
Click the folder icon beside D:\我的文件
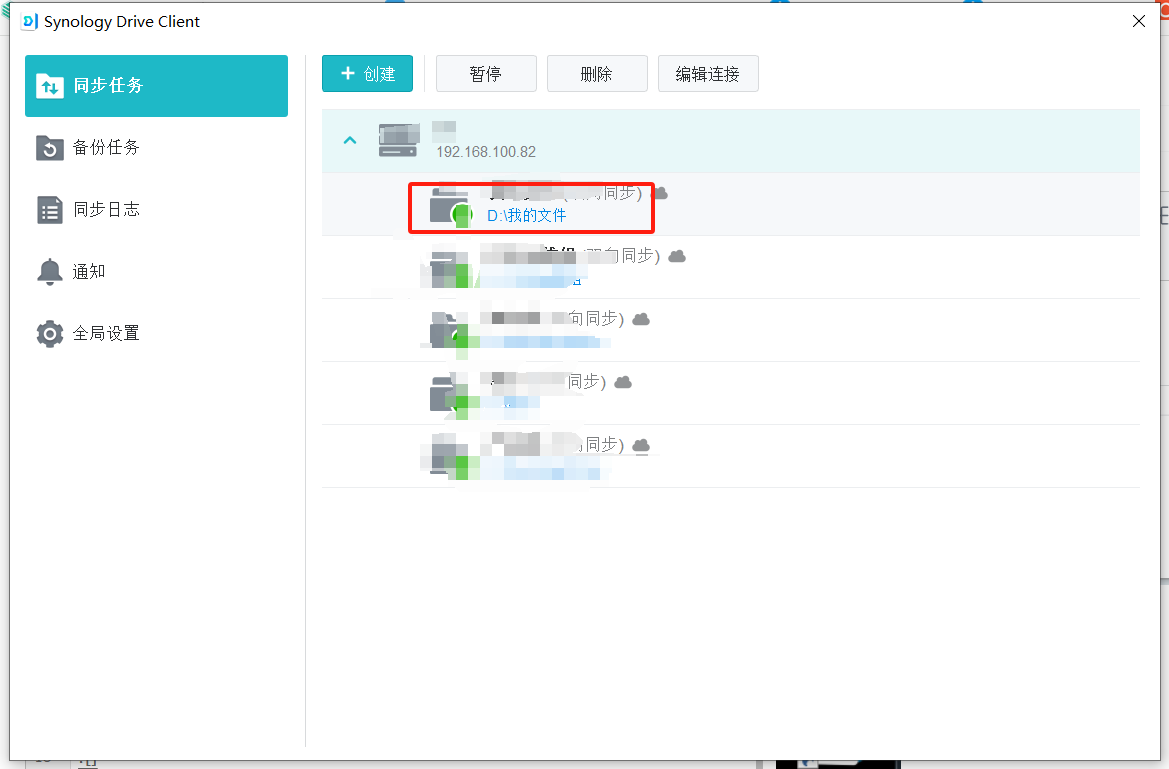pos(450,207)
